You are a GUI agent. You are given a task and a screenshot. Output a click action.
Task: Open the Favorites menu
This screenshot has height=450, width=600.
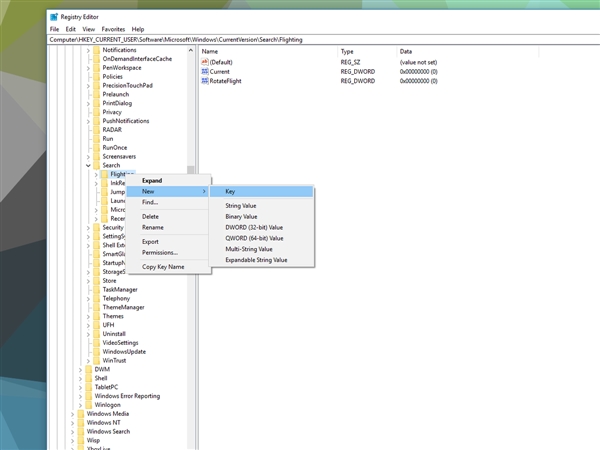coord(113,29)
